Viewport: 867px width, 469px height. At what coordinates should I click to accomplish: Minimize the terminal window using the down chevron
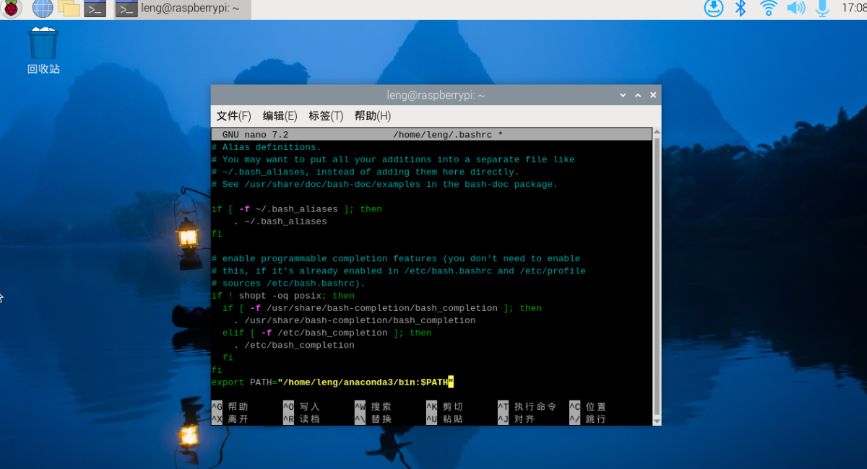(x=623, y=95)
